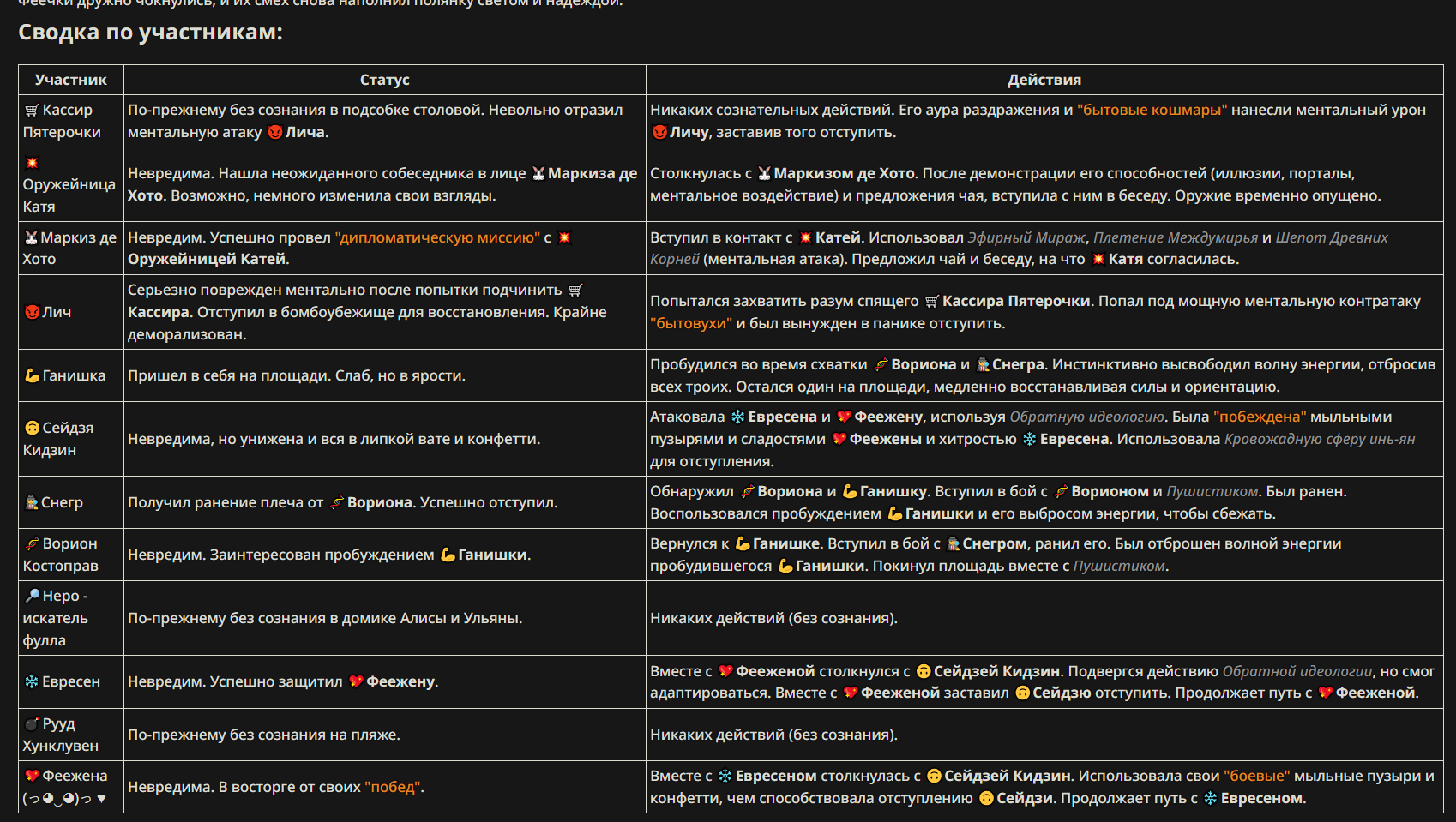This screenshot has height=822, width=1456.
Task: Click orange text "дипломатическую миссию"
Action: pyautogui.click(x=437, y=237)
